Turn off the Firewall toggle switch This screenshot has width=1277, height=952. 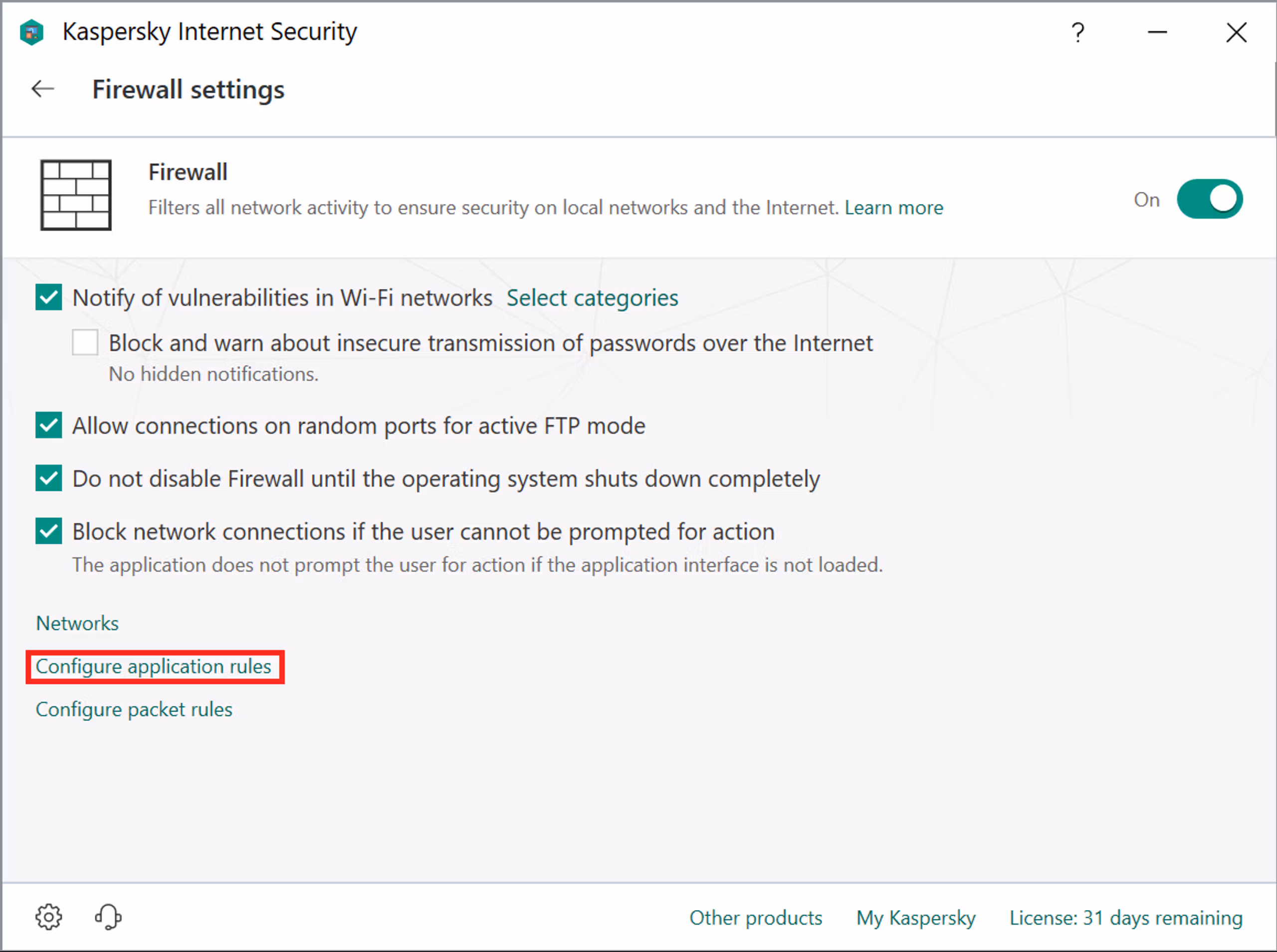click(x=1209, y=200)
